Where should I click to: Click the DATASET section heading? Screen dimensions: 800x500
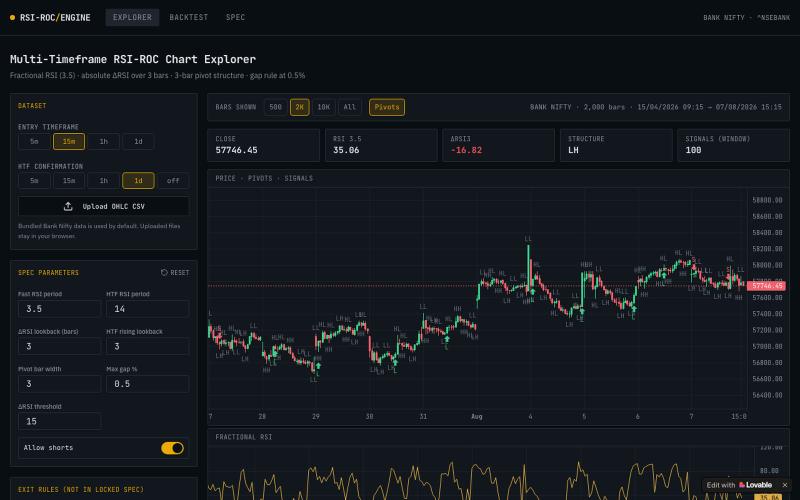(32, 106)
